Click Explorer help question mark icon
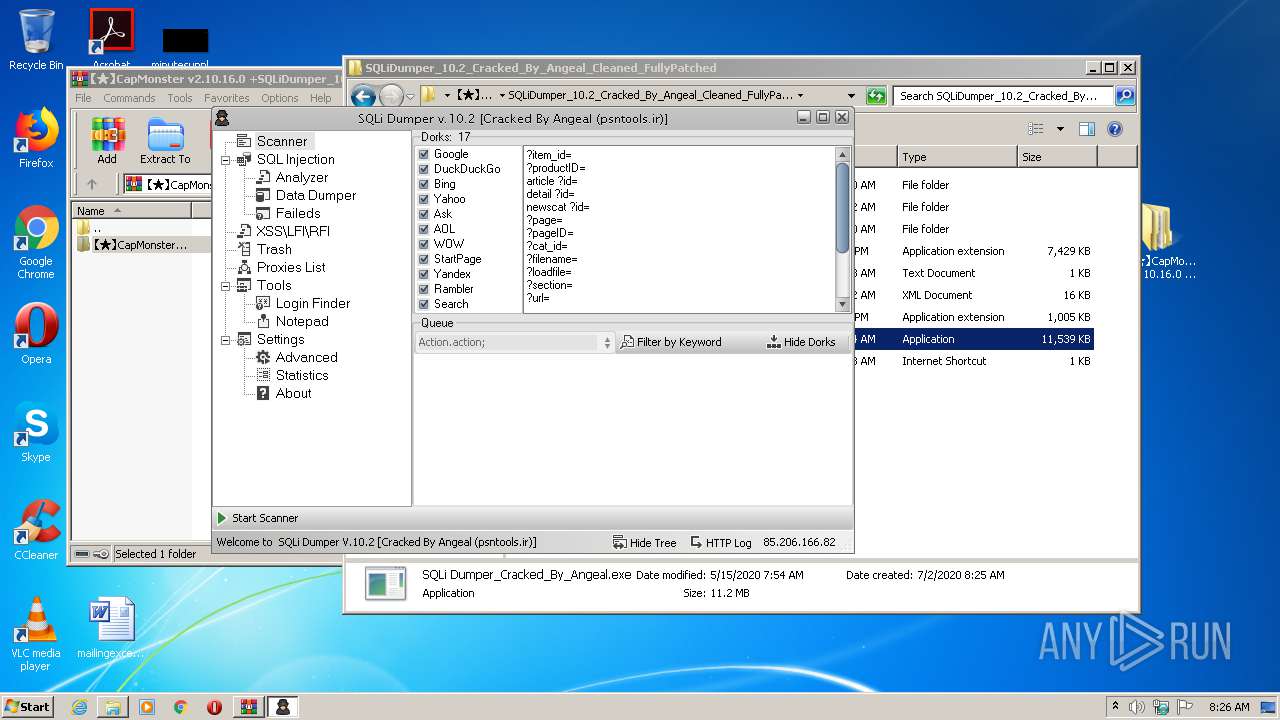Image resolution: width=1280 pixels, height=720 pixels. [1115, 129]
